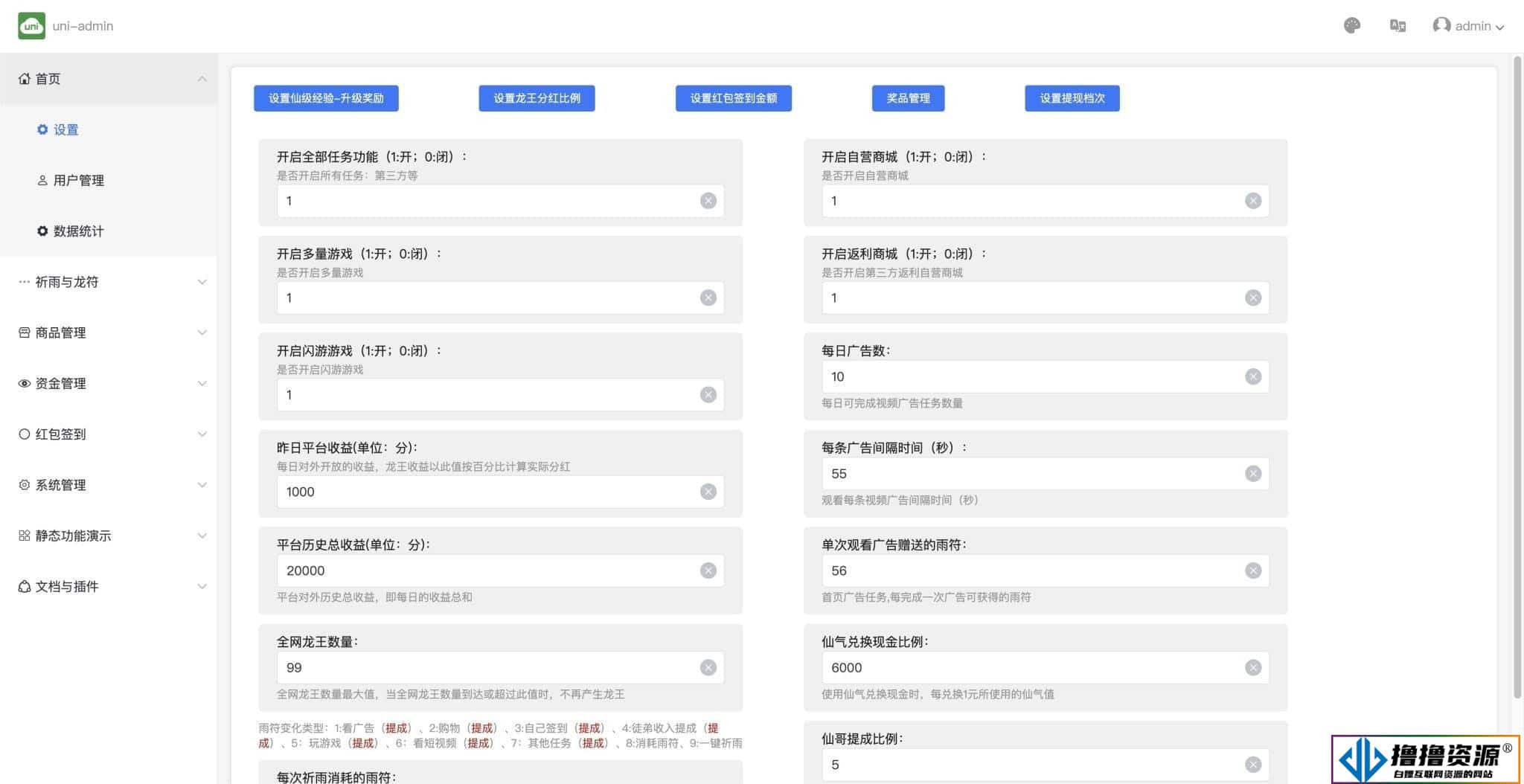Expand the 资金管理 menu chevron
This screenshot has width=1524, height=784.
tap(202, 384)
